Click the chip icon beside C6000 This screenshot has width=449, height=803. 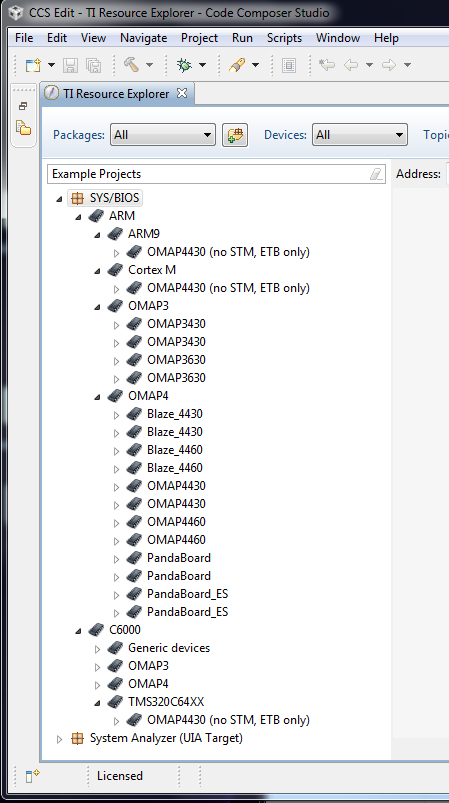coord(96,630)
